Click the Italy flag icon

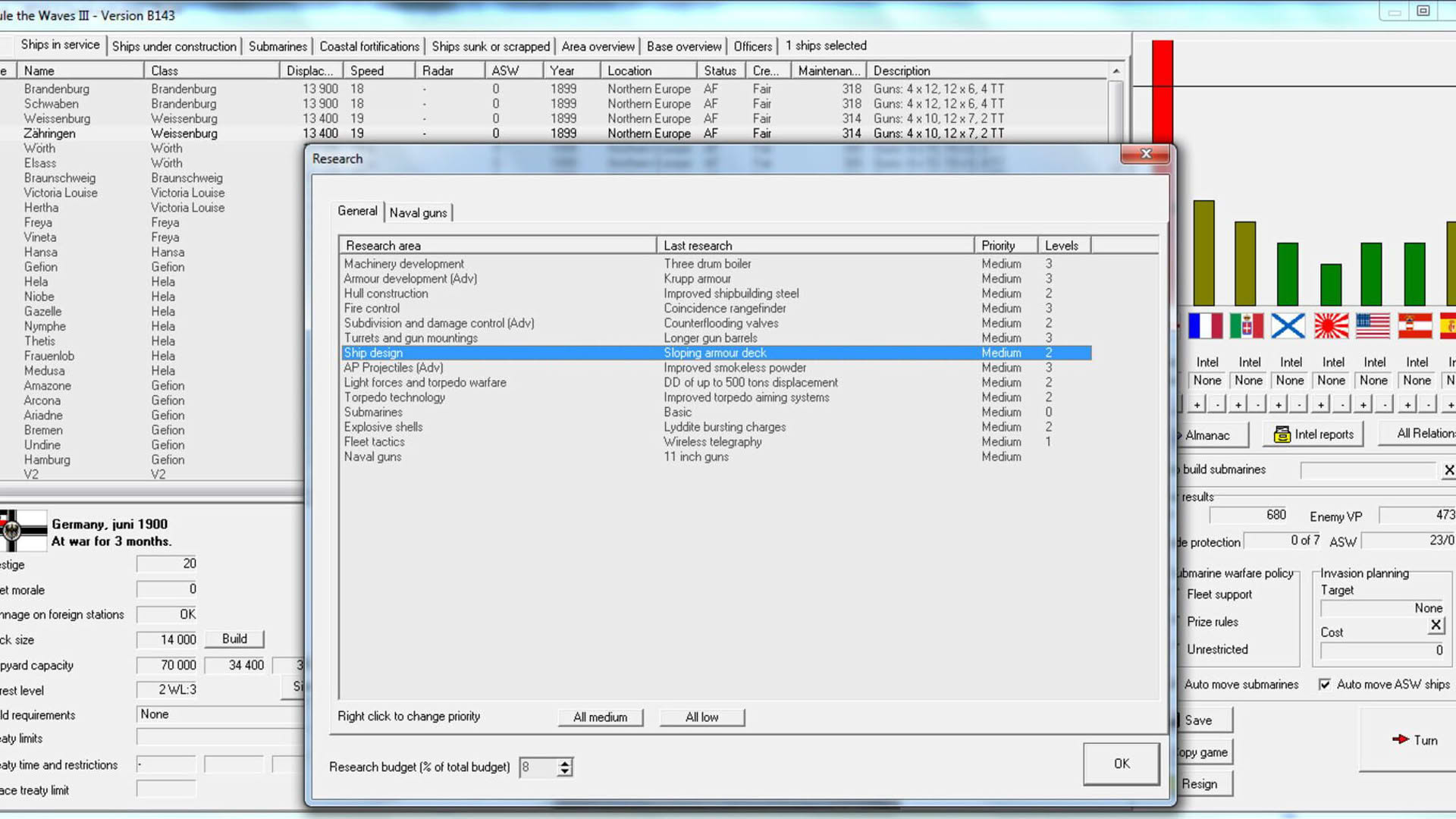point(1247,326)
